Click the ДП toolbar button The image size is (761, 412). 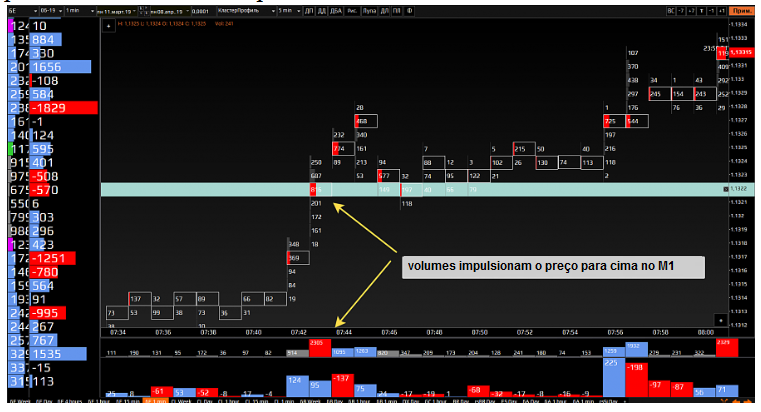click(310, 9)
